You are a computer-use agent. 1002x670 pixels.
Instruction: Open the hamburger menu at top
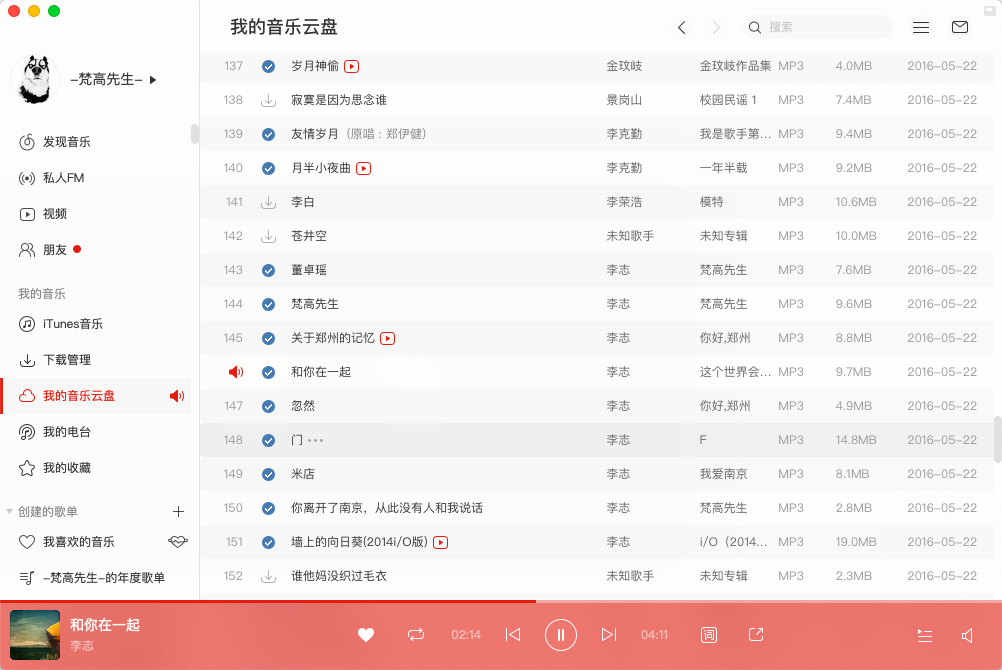[921, 27]
